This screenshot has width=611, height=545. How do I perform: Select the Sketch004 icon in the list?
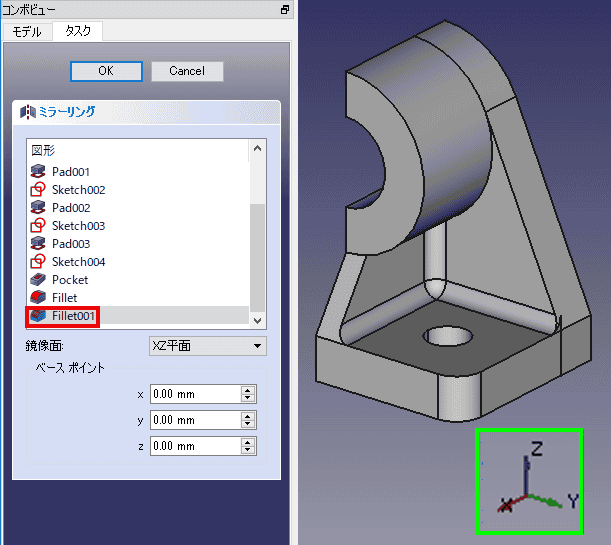pos(38,261)
